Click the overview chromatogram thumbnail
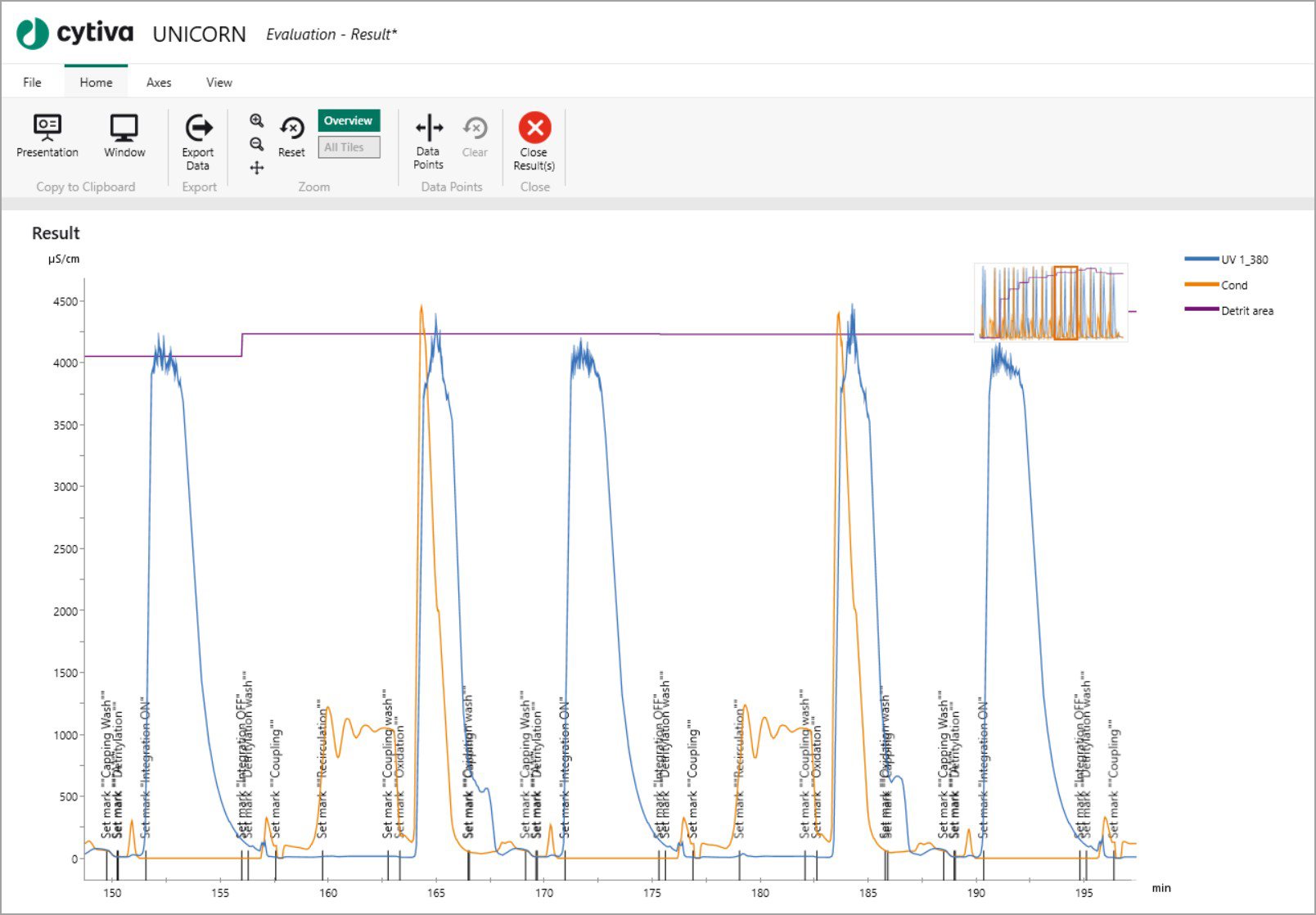This screenshot has height=915, width=1316. 1051,303
